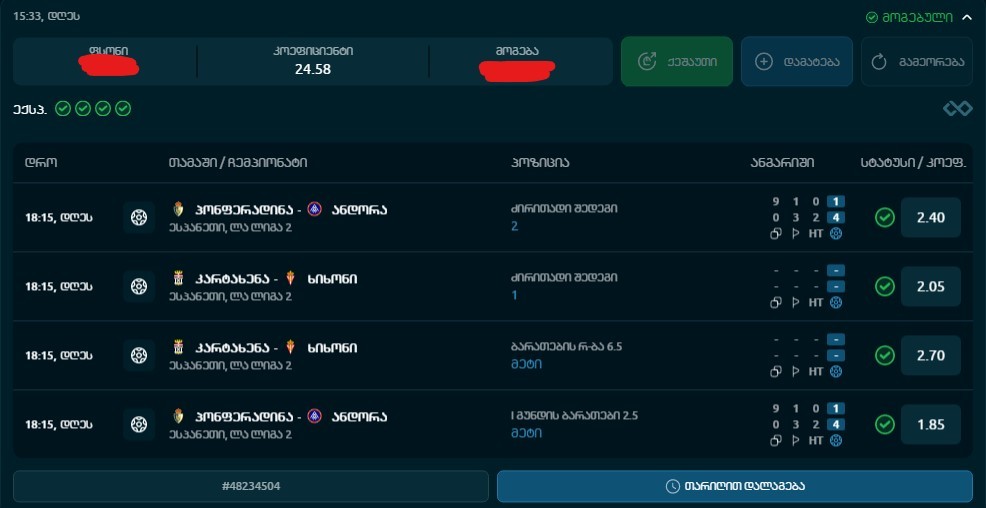This screenshot has height=508, width=986.
Task: Click the ხიხონი club crest in the 2.05 odds row
Action: [290, 278]
